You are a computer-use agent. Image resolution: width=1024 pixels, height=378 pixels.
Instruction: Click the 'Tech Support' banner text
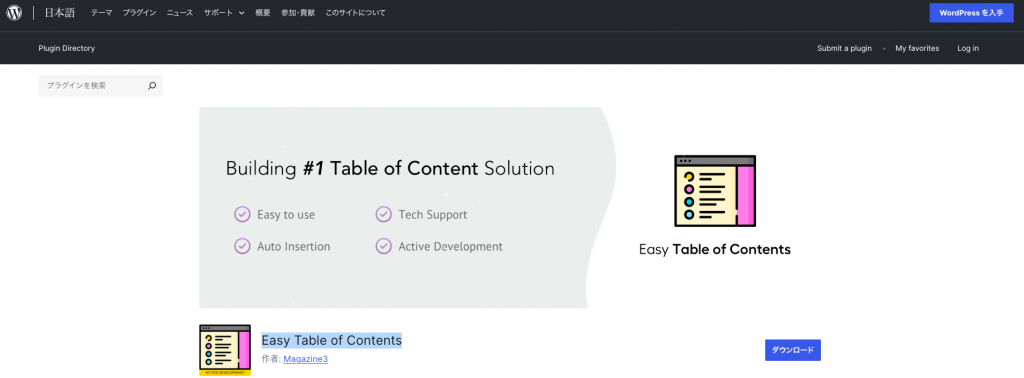tap(432, 214)
